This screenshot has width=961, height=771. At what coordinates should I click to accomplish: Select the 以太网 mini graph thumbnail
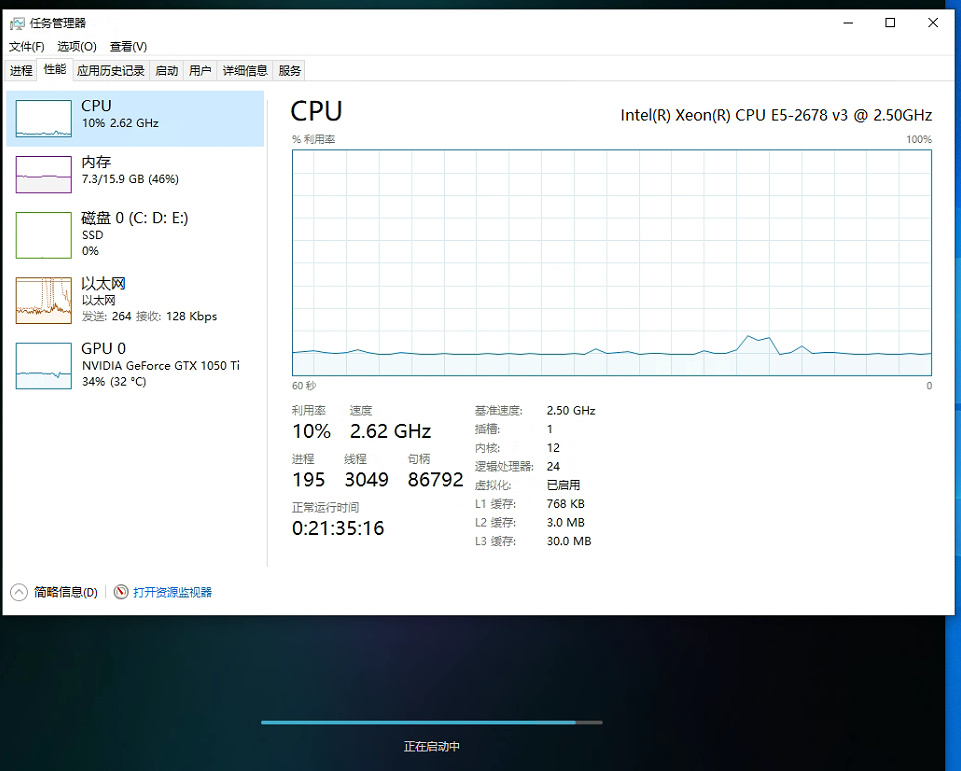pyautogui.click(x=44, y=300)
